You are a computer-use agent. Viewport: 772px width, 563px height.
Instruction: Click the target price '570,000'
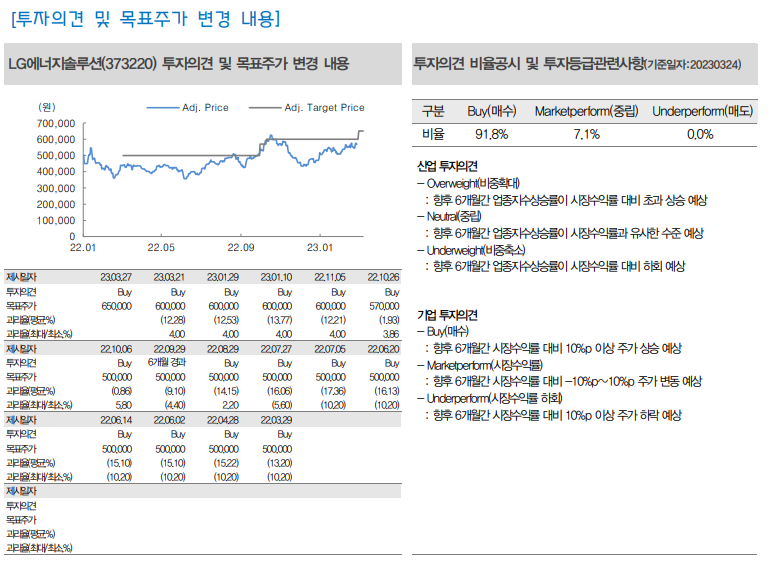pyautogui.click(x=384, y=306)
